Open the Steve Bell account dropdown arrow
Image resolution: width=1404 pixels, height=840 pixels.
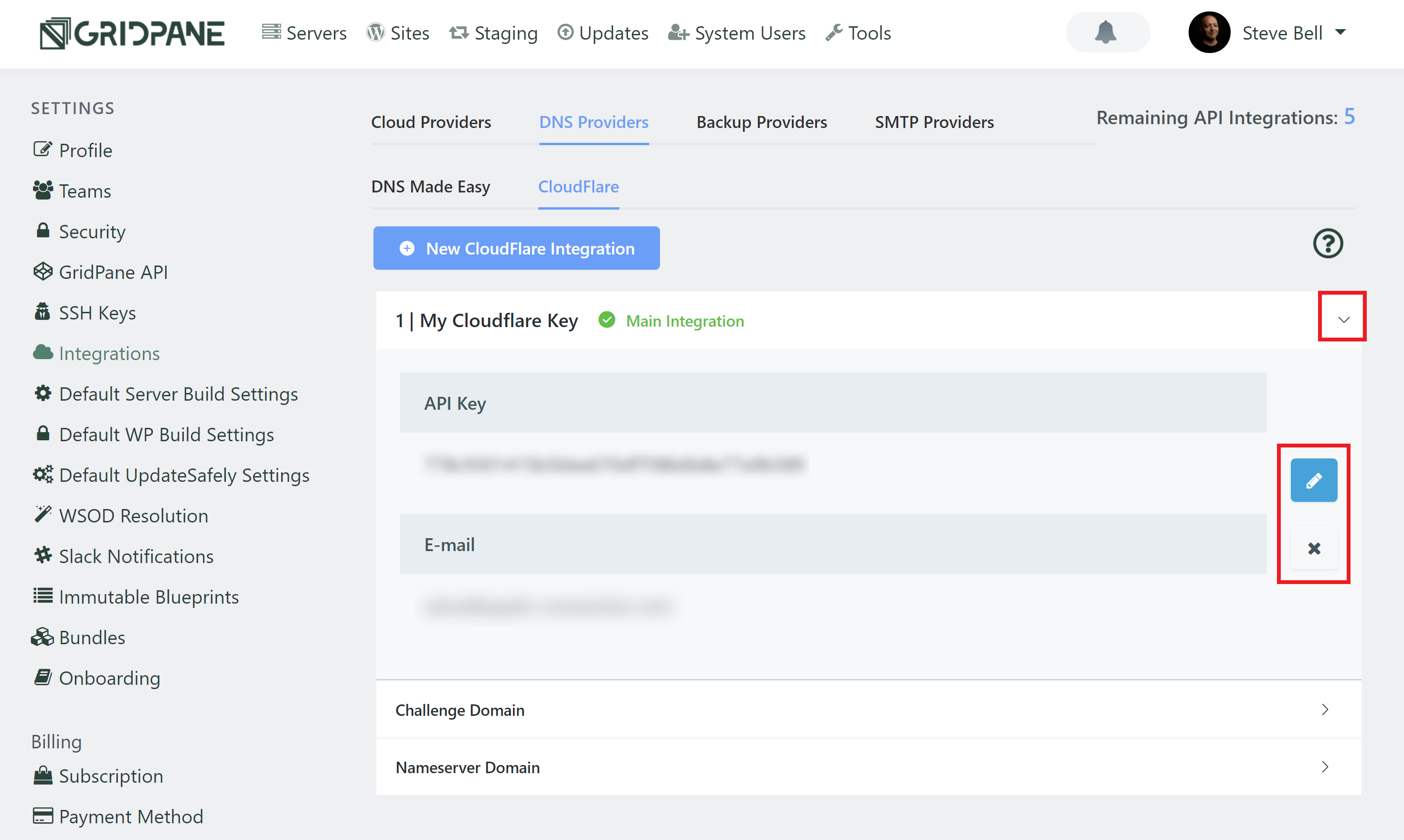1340,32
